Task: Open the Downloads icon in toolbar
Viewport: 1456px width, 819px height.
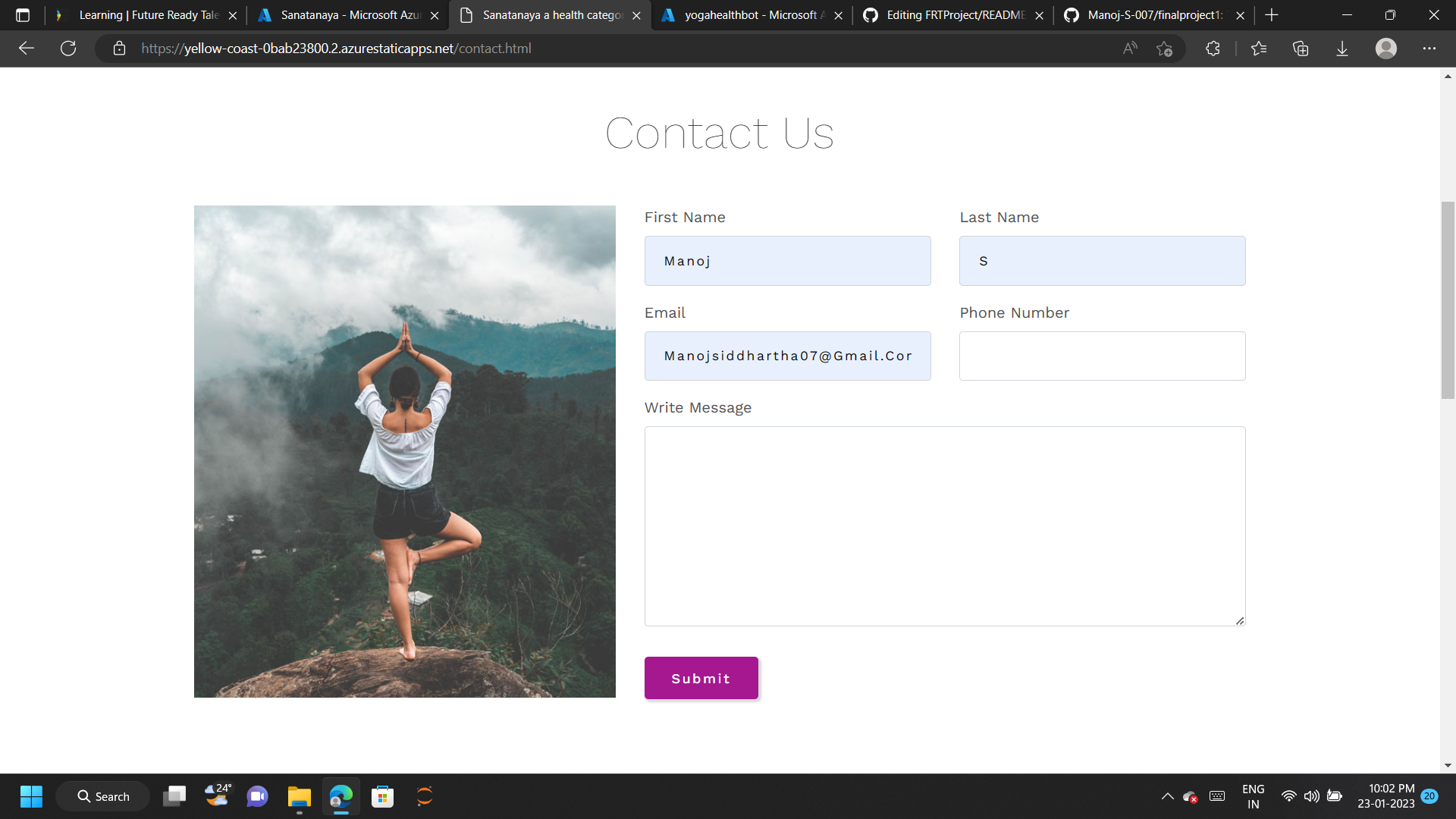Action: 1341,49
